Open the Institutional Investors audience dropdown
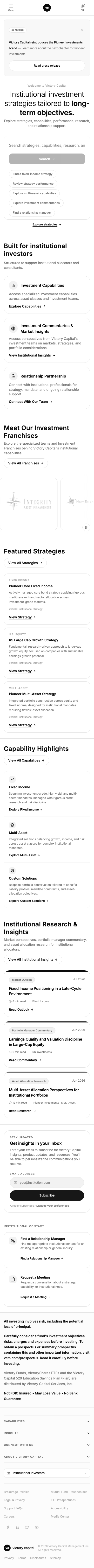The image size is (94, 1568). pyautogui.click(x=47, y=1473)
